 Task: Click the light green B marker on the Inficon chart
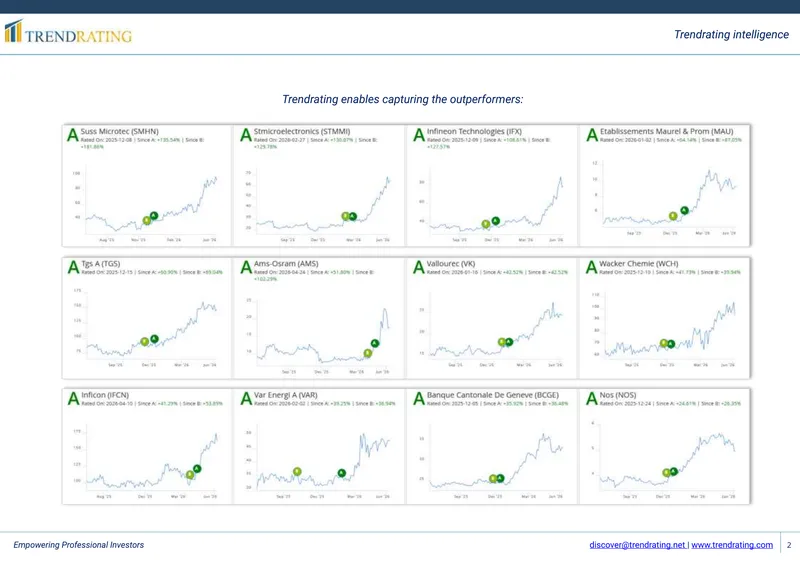[x=190, y=475]
